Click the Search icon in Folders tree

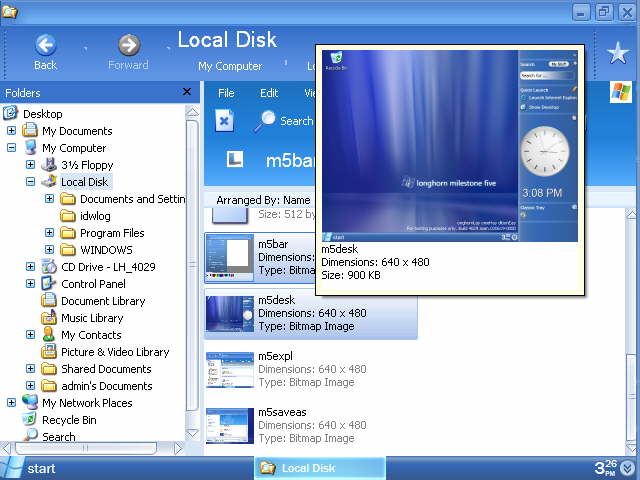[x=30, y=436]
